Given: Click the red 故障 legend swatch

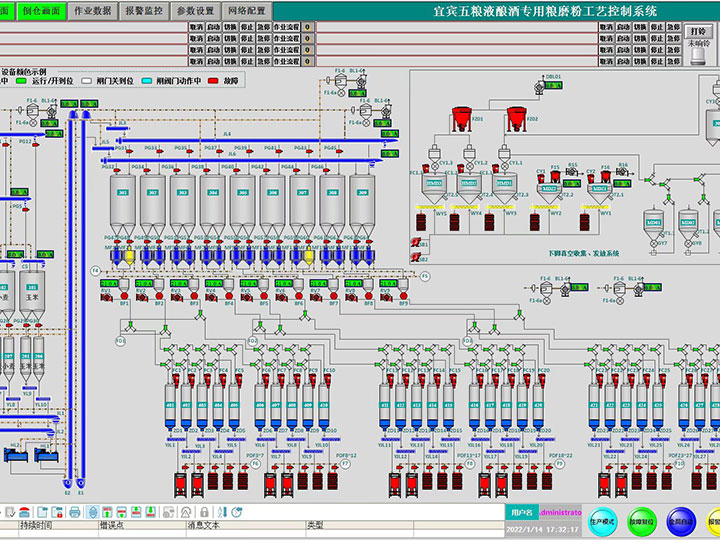Looking at the screenshot, I should [213, 81].
